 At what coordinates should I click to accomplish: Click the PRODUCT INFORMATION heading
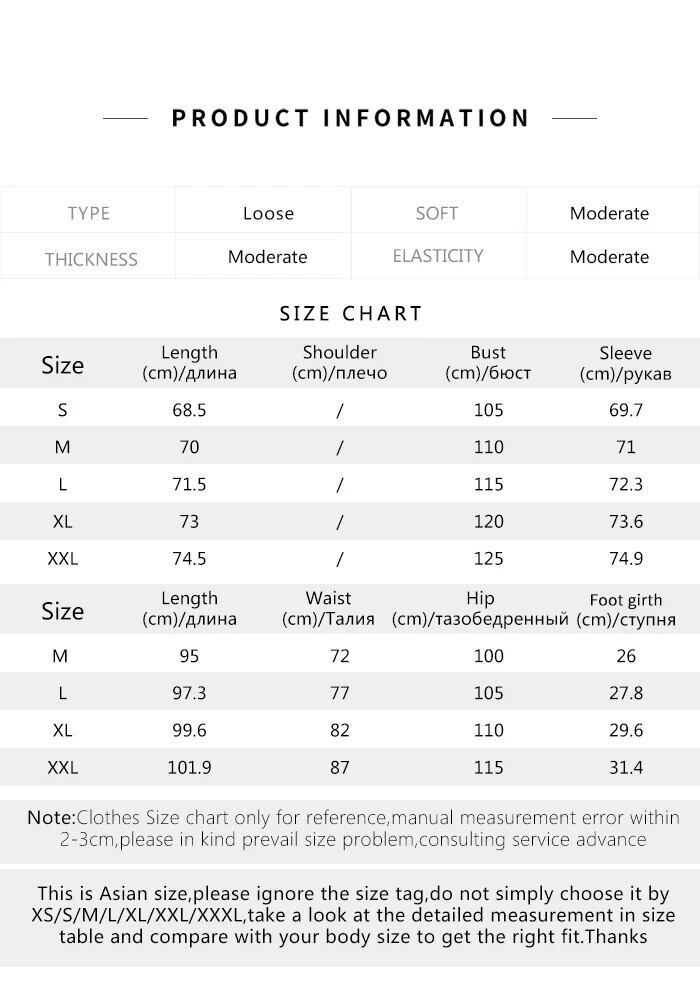350,118
